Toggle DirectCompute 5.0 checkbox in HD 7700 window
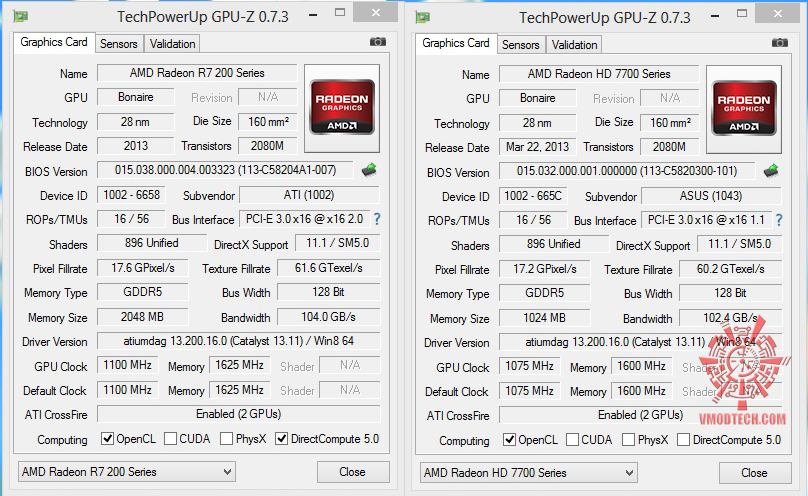This screenshot has width=808, height=496. [683, 440]
